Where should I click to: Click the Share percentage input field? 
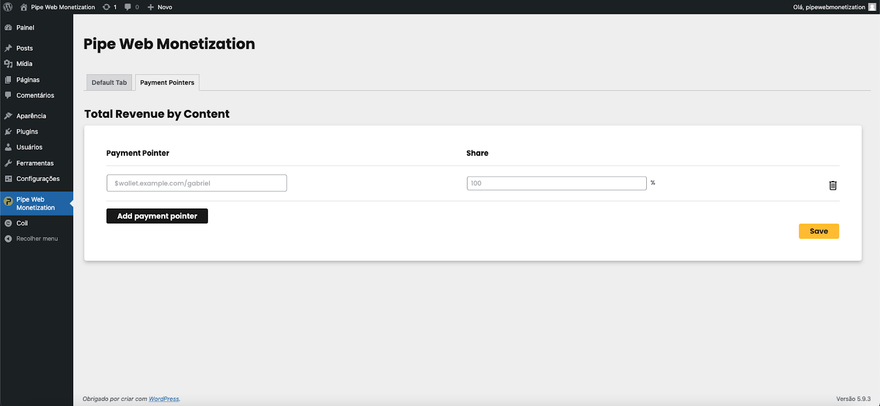pos(556,183)
